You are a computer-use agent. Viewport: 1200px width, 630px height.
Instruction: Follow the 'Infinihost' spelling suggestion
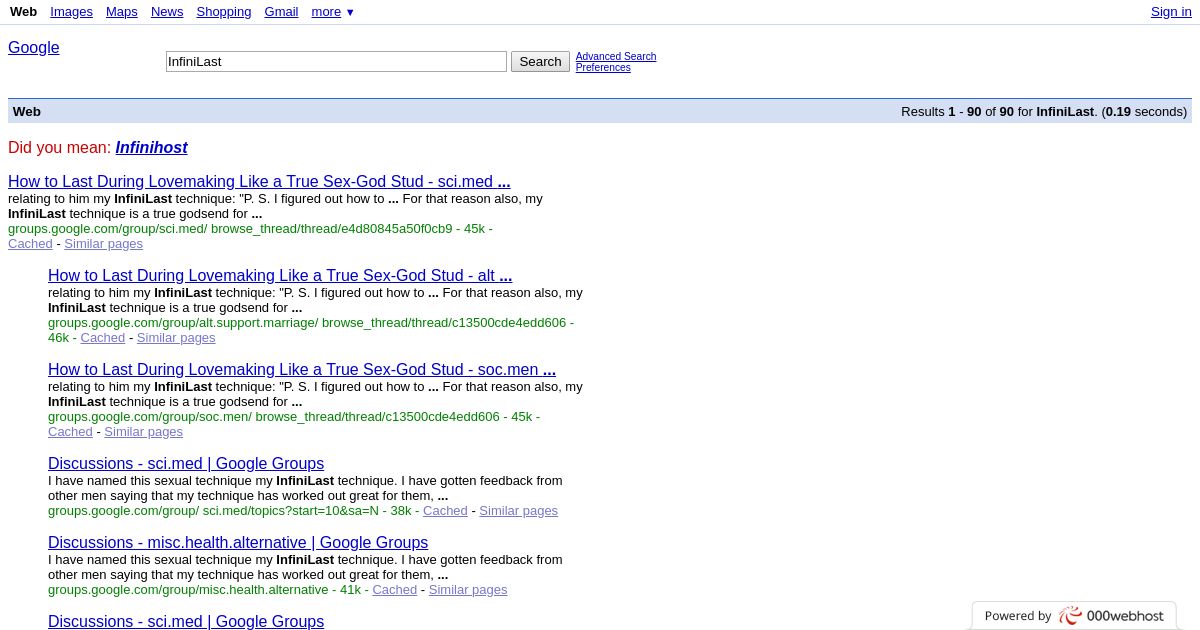tap(151, 148)
